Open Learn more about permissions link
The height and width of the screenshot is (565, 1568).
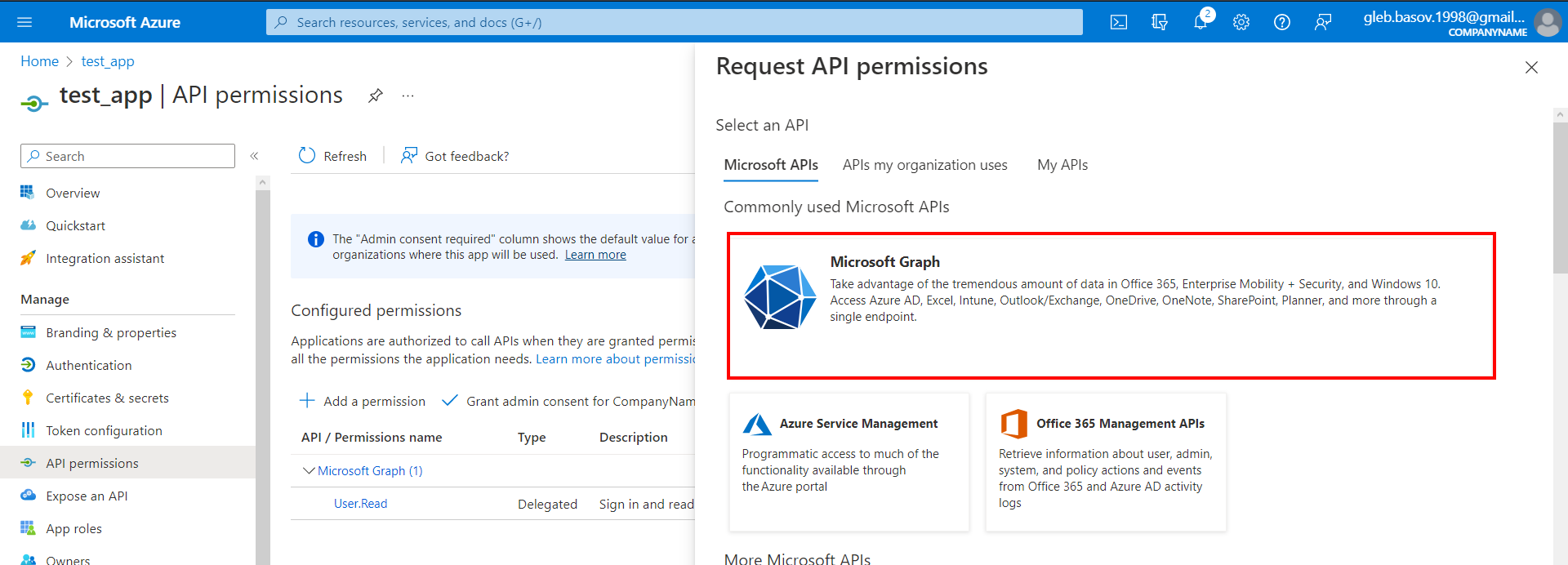[x=615, y=359]
